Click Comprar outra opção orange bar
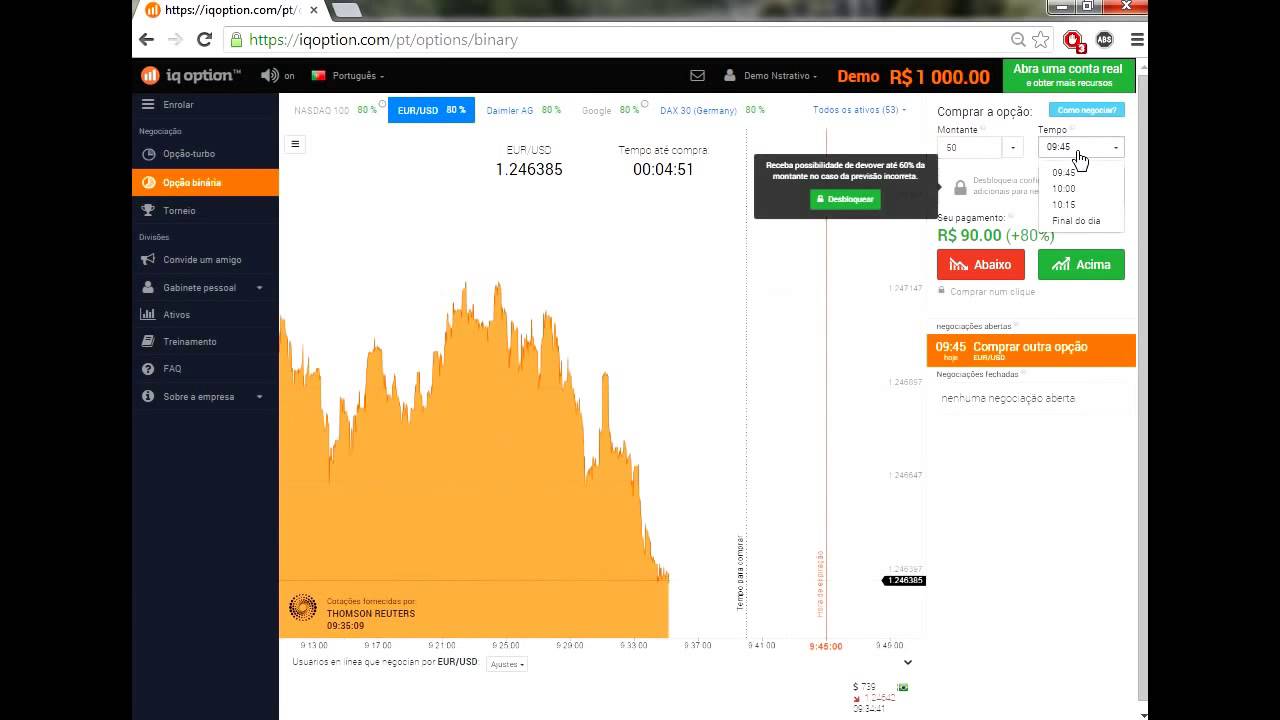Screen dimensions: 1280x720 1031,350
